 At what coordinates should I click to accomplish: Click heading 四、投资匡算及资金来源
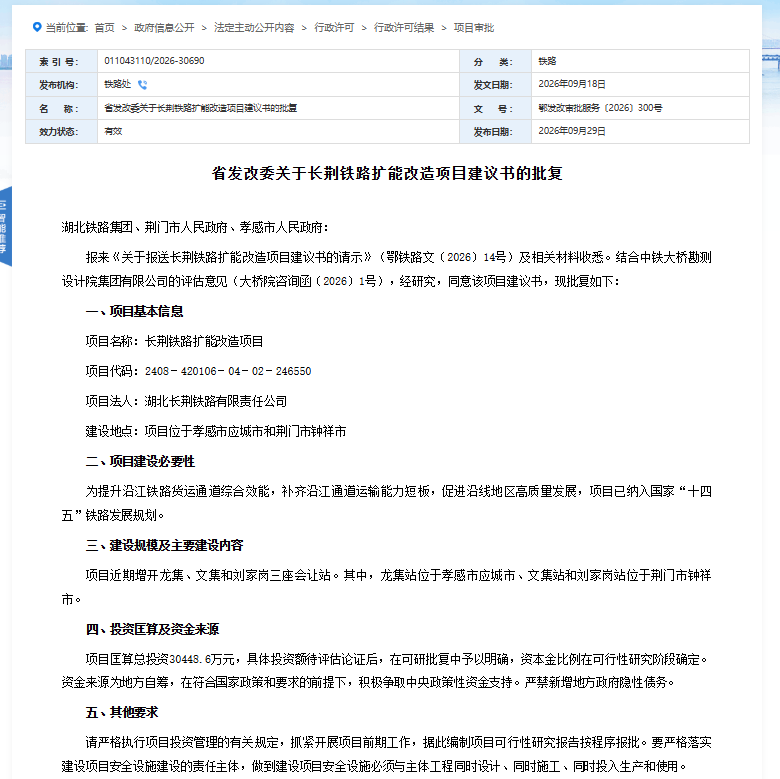coord(152,629)
